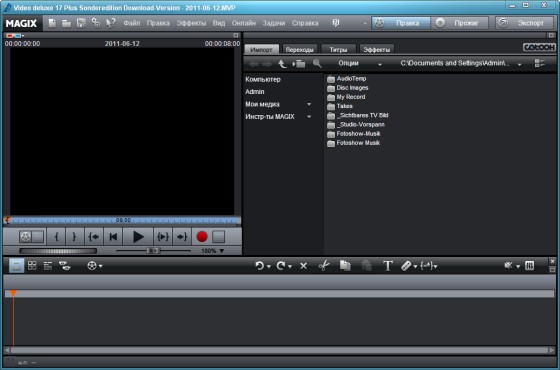Switch to scene overview grid mode
This screenshot has height=370, width=560.
(32, 266)
